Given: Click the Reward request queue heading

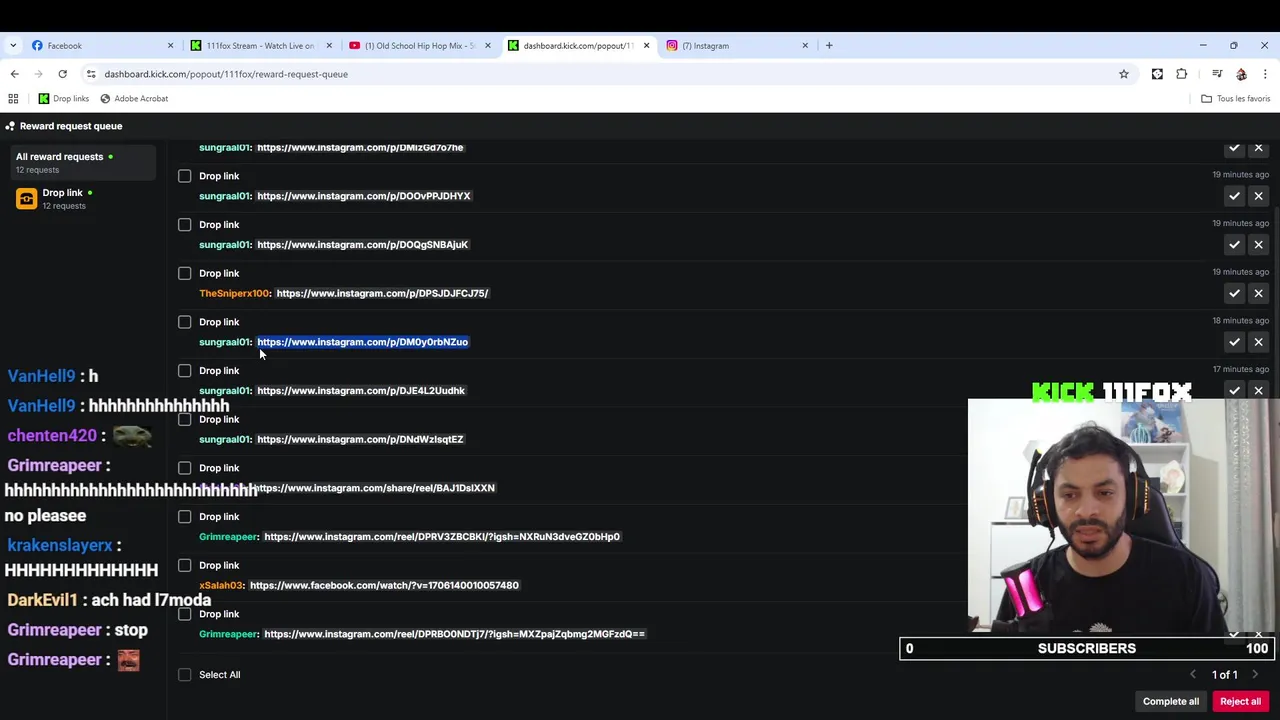Looking at the screenshot, I should tap(71, 126).
